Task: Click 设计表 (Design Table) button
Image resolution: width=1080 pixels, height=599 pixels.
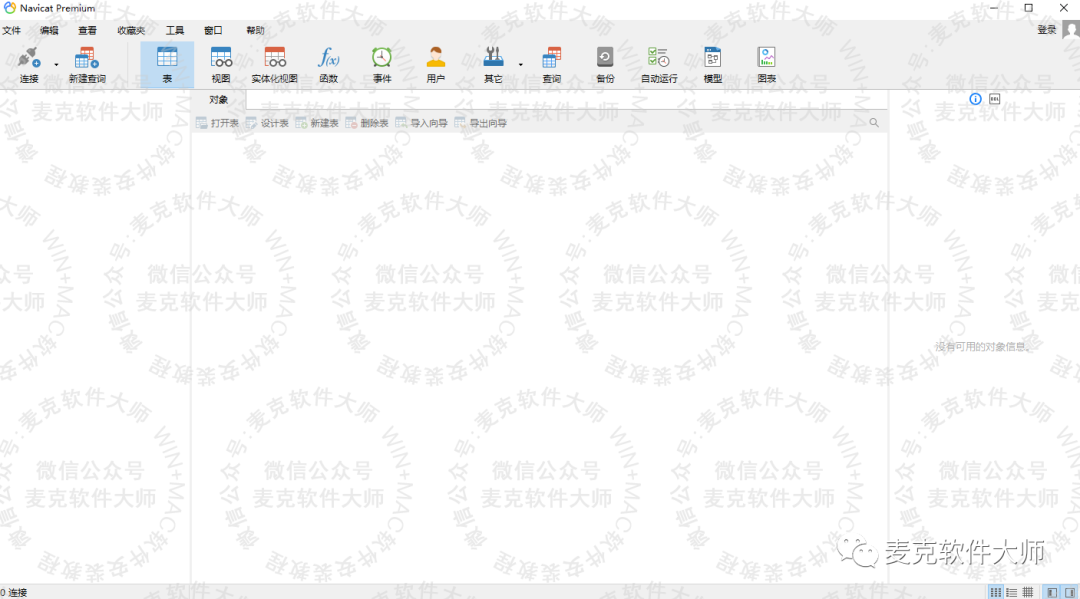Action: (x=267, y=123)
